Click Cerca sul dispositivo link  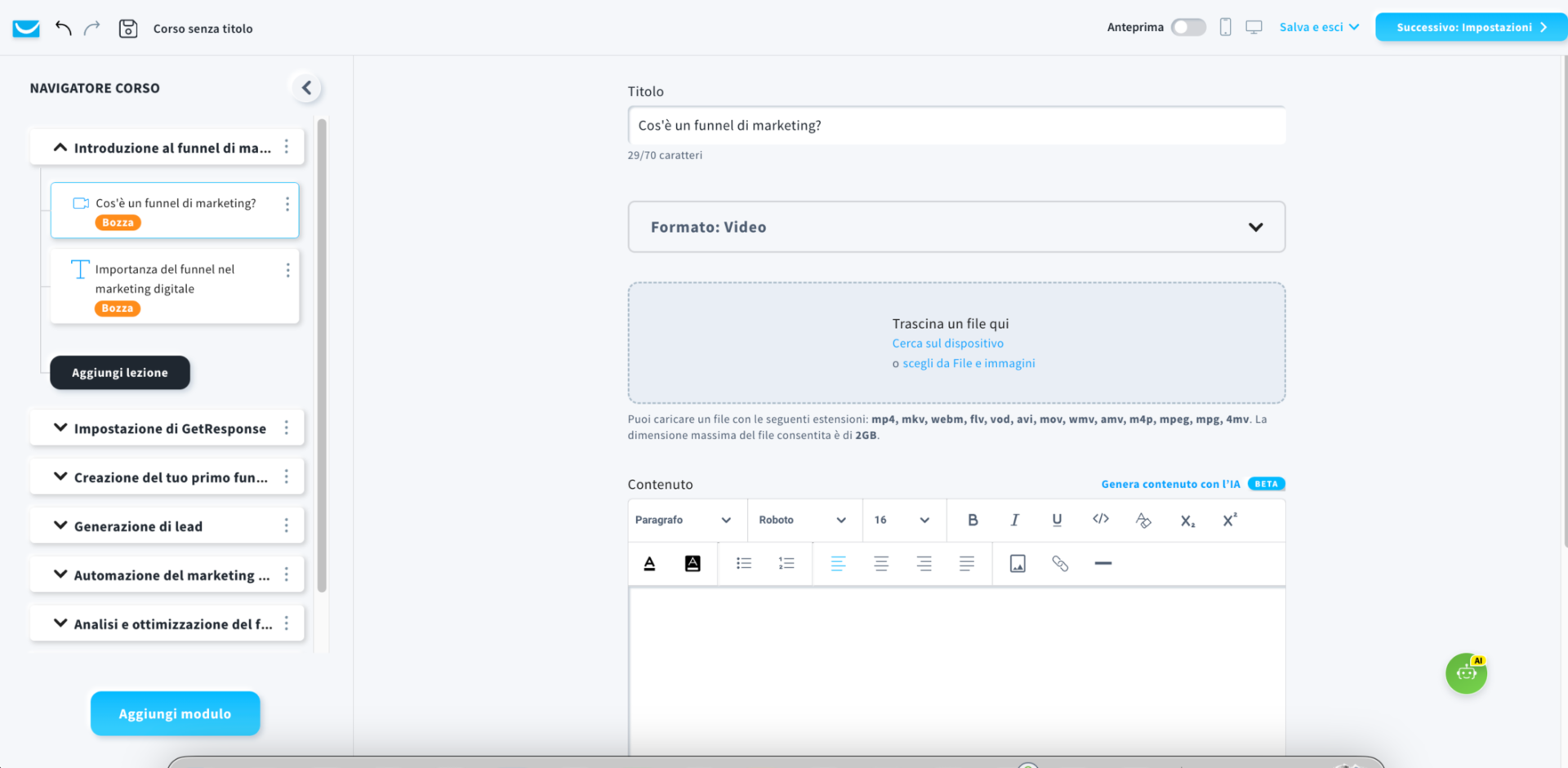[947, 344]
